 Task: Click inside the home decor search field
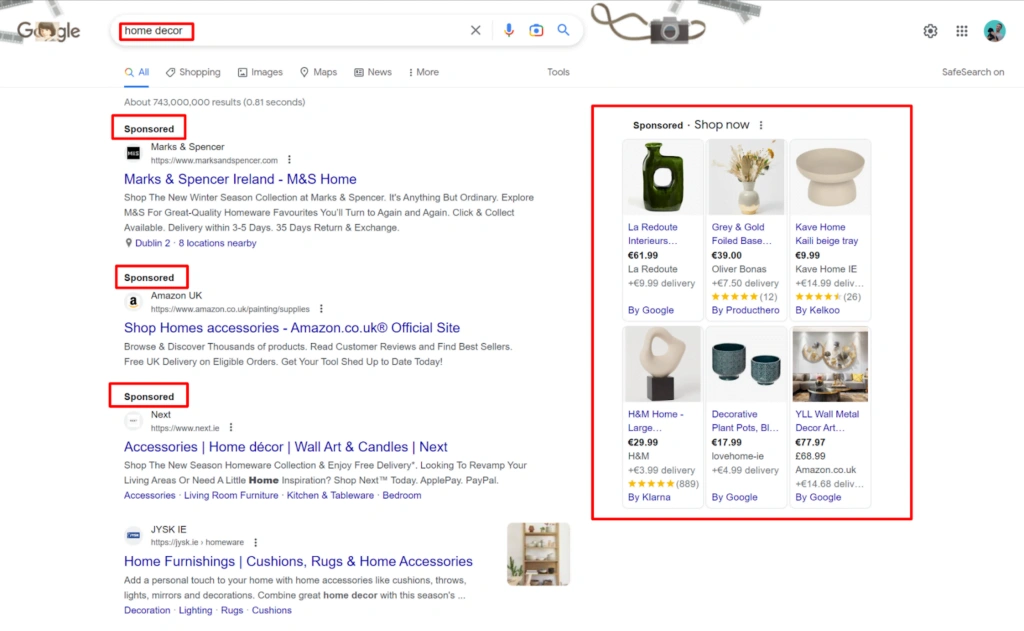(x=300, y=30)
